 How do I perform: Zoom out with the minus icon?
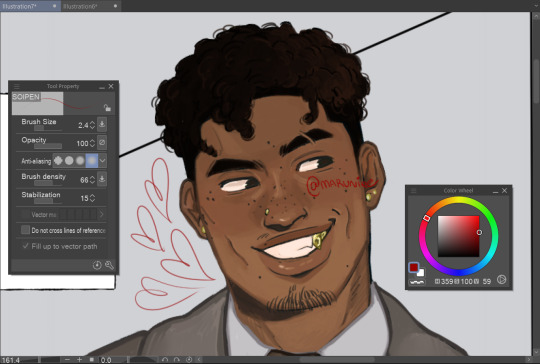[67, 360]
